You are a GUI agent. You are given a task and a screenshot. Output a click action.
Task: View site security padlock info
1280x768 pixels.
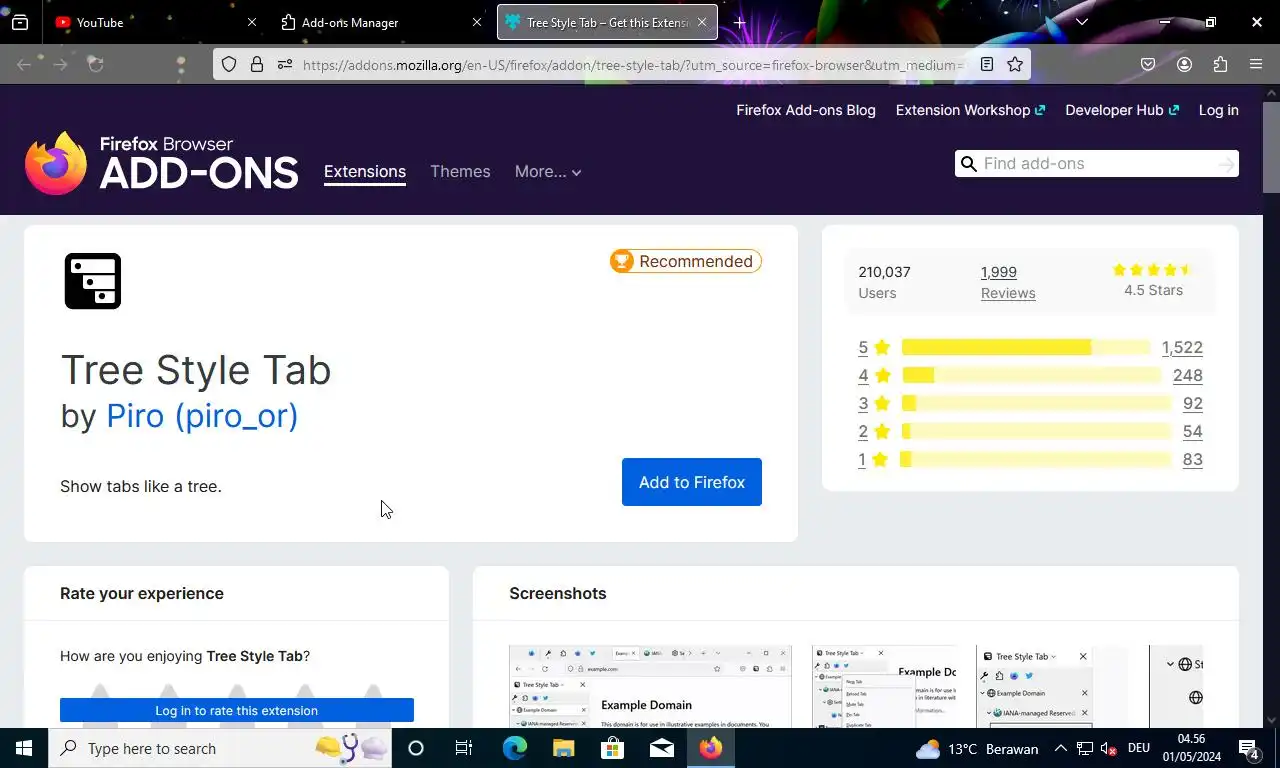(257, 64)
